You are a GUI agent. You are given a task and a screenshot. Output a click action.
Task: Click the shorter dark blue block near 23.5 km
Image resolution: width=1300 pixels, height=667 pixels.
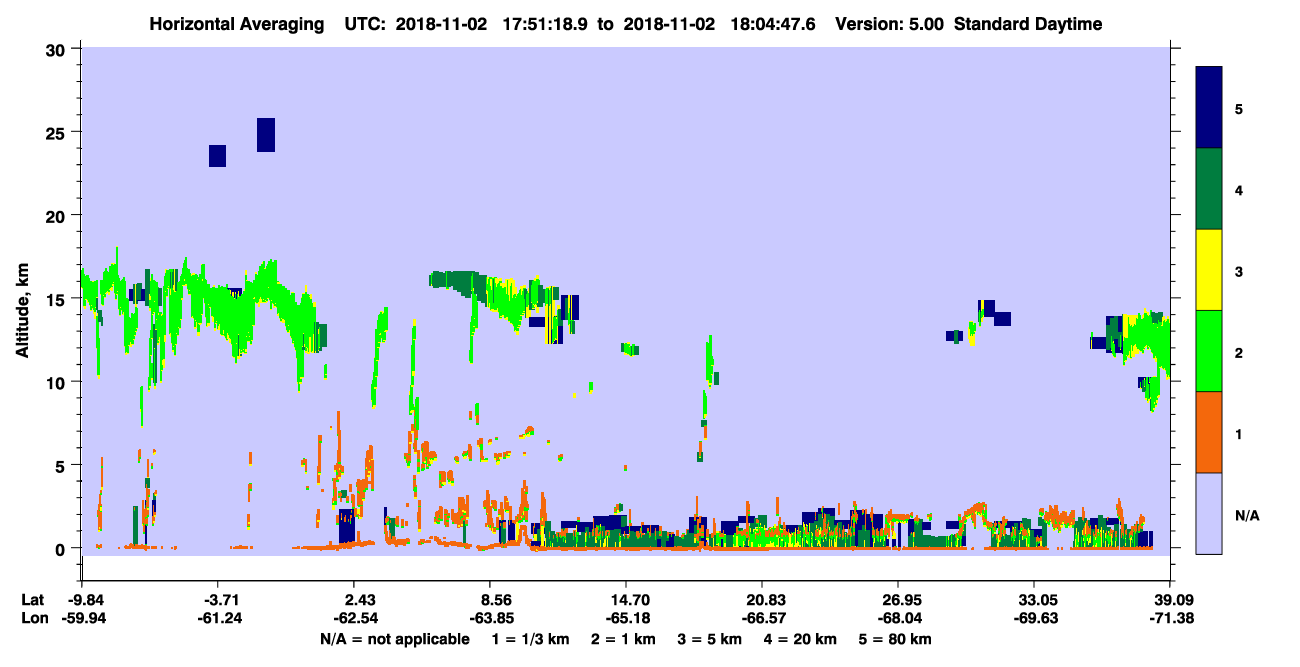(217, 156)
